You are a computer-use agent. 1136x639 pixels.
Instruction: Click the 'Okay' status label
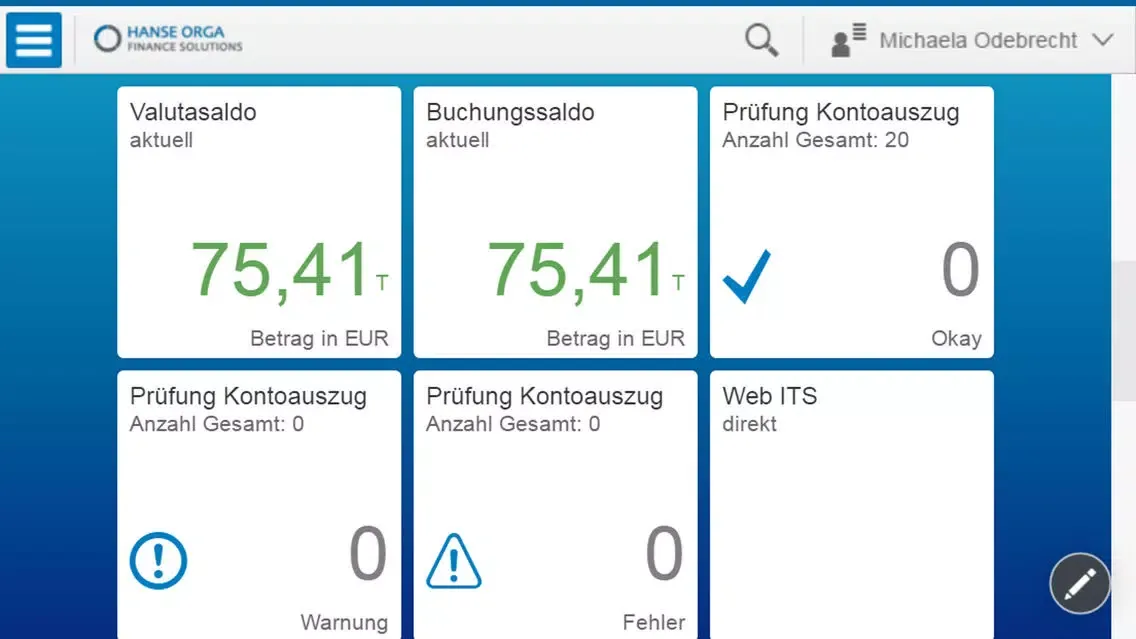pos(956,338)
